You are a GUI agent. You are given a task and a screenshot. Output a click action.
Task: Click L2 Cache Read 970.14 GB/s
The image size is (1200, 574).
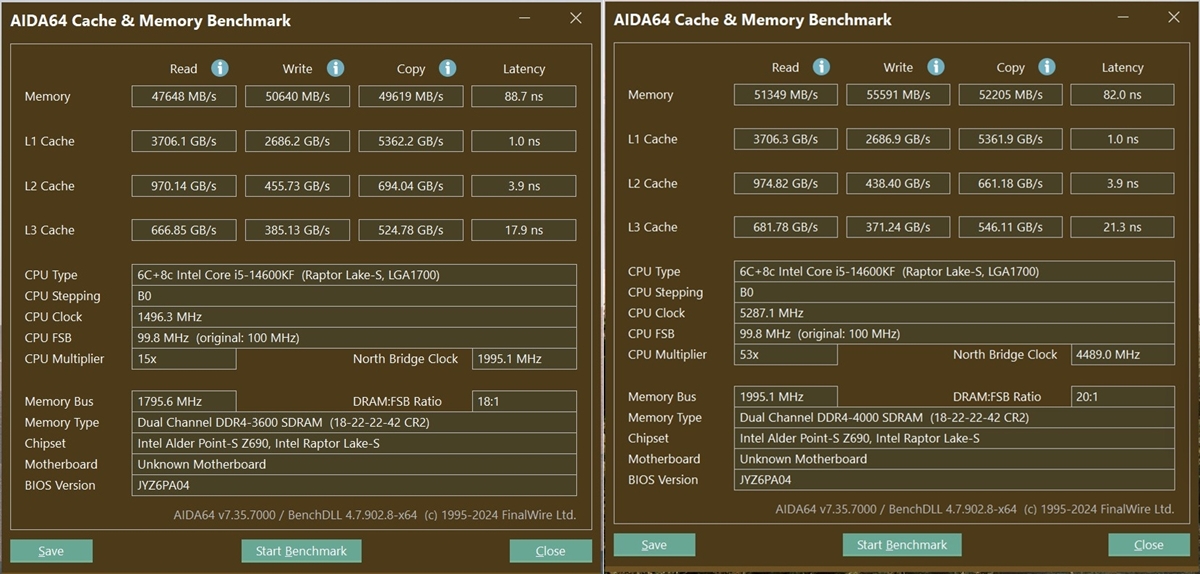click(x=184, y=186)
